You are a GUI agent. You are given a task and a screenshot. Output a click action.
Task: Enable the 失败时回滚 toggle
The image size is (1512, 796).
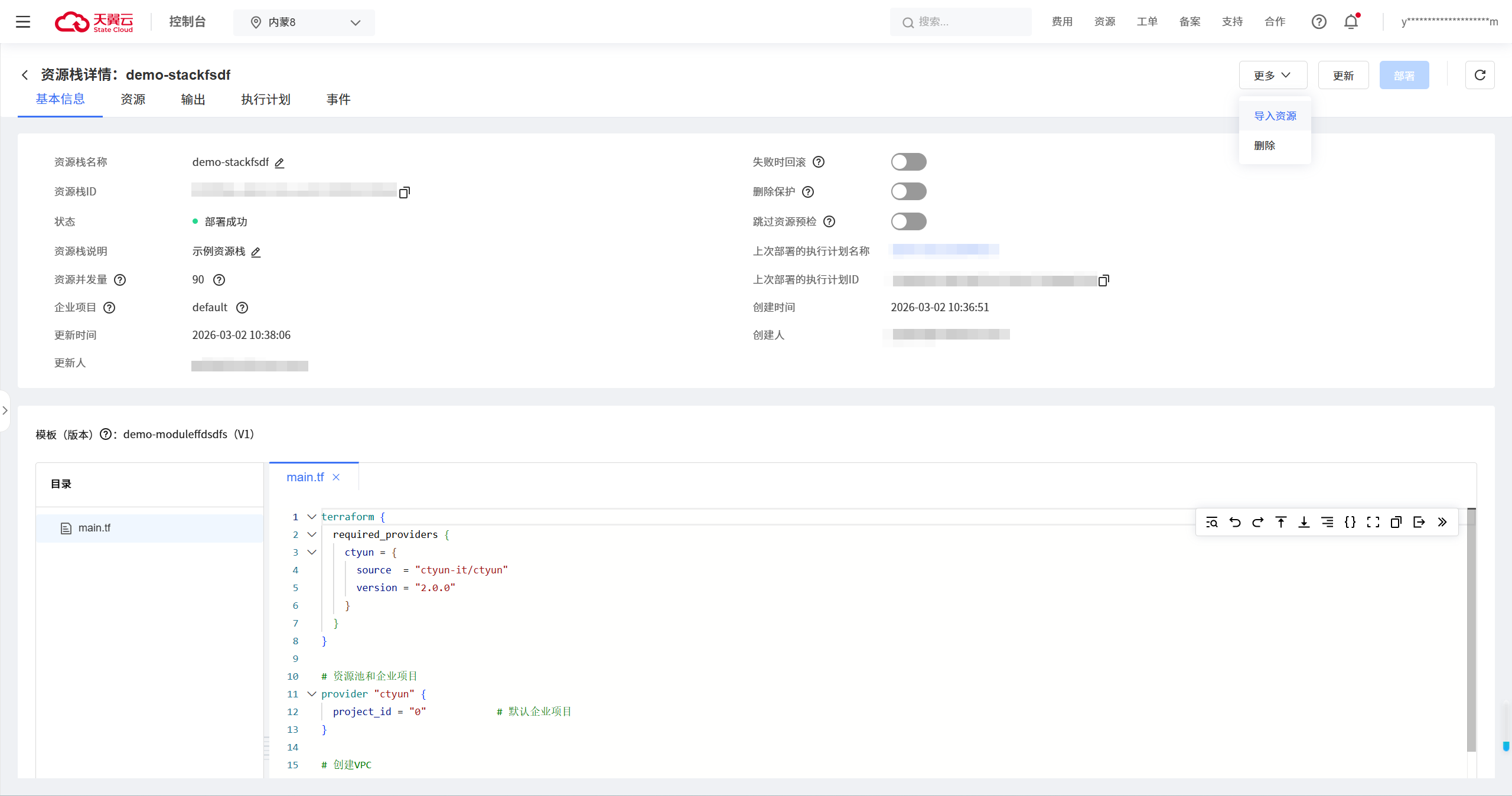pyautogui.click(x=908, y=162)
